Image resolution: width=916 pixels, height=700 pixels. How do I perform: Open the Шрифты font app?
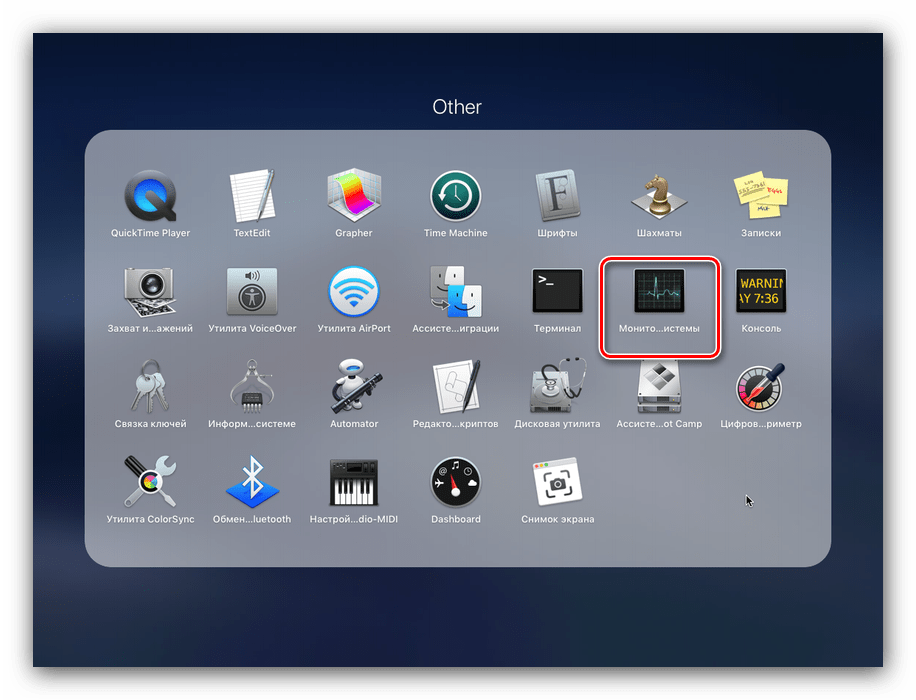[557, 196]
